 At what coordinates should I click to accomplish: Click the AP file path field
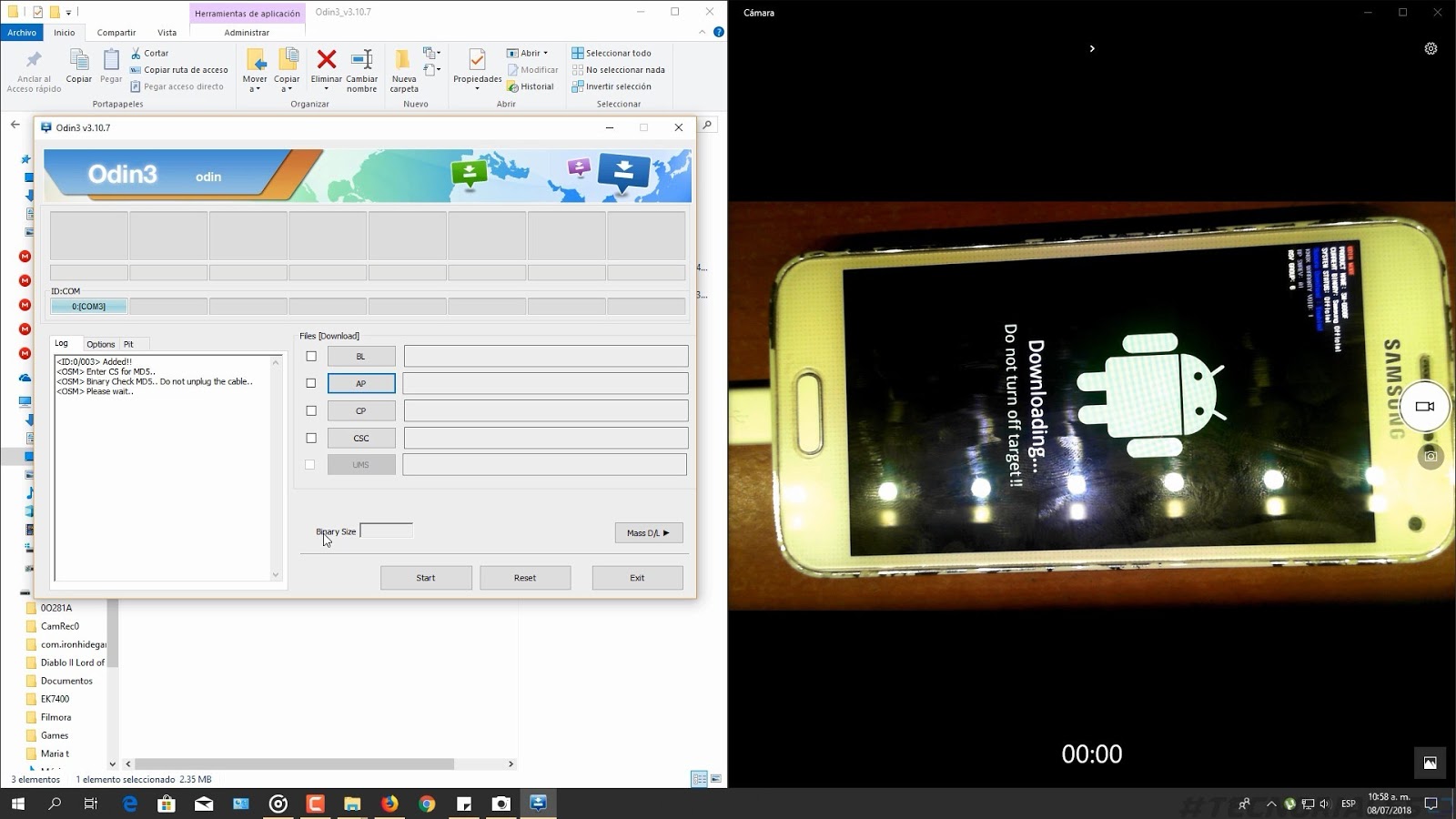point(545,383)
